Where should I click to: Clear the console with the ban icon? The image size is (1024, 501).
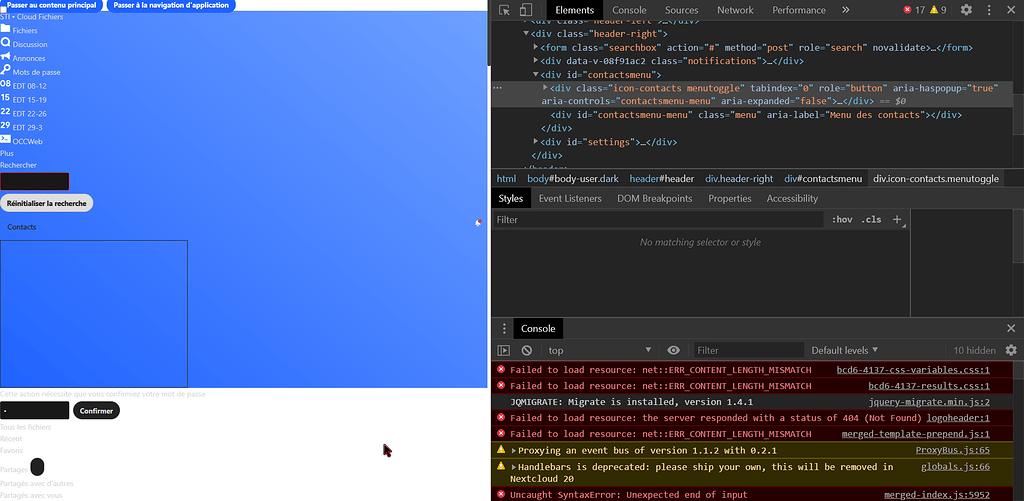[526, 350]
